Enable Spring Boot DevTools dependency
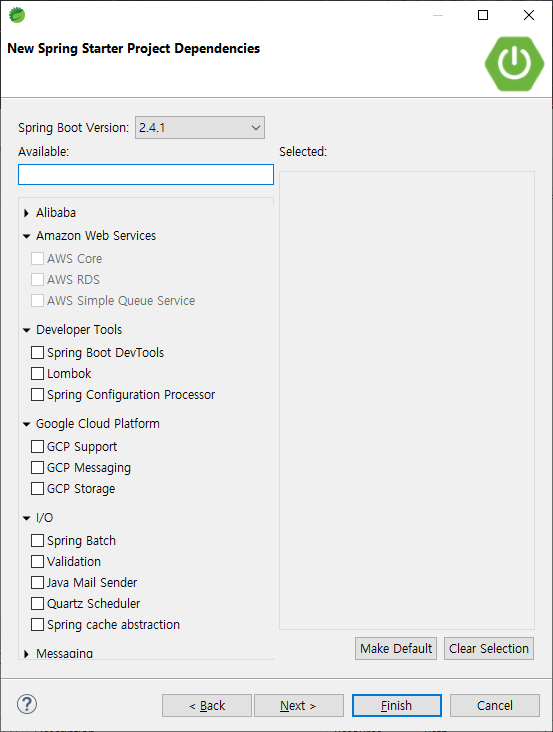 click(x=37, y=352)
